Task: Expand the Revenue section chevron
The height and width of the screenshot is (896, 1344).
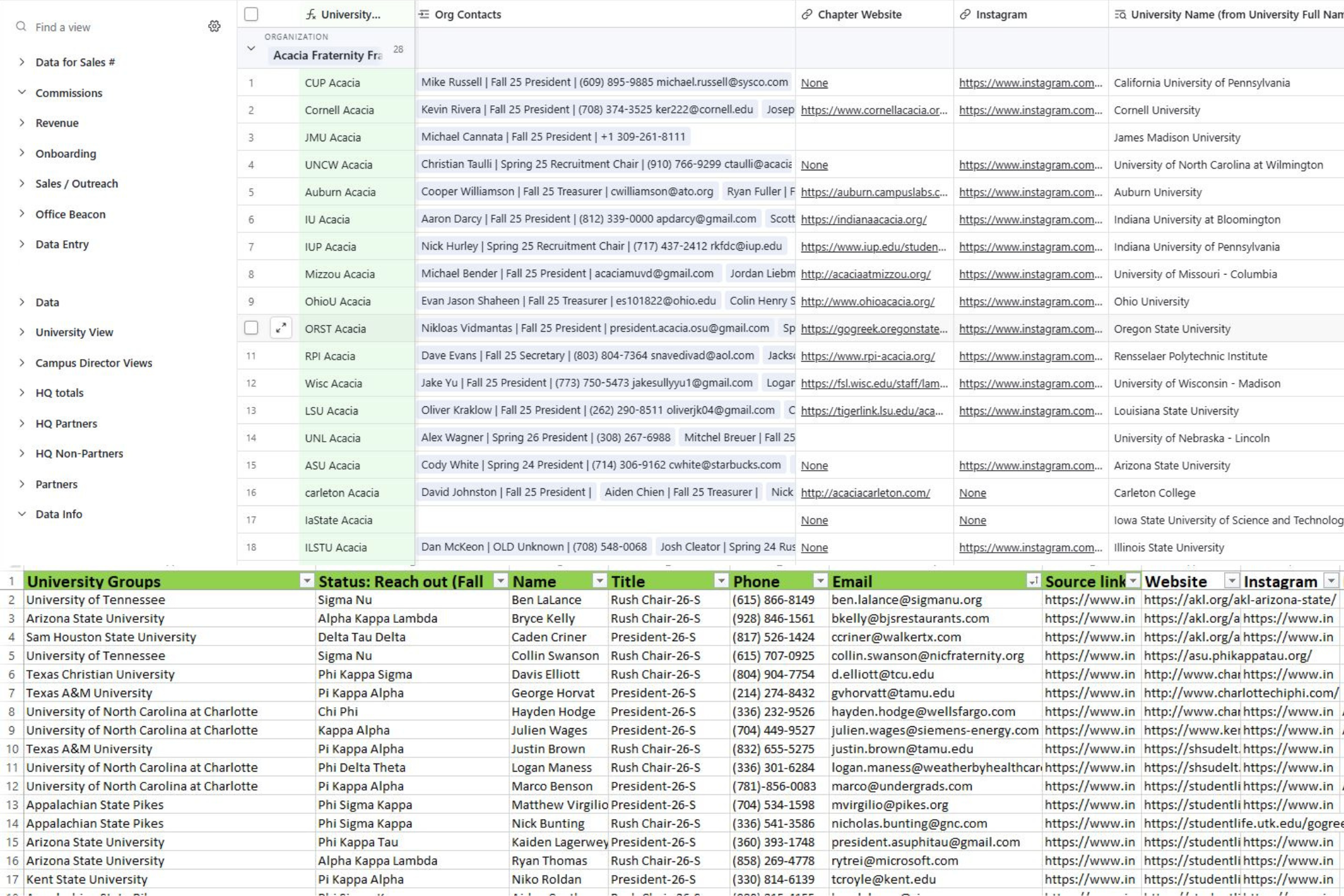Action: tap(22, 122)
